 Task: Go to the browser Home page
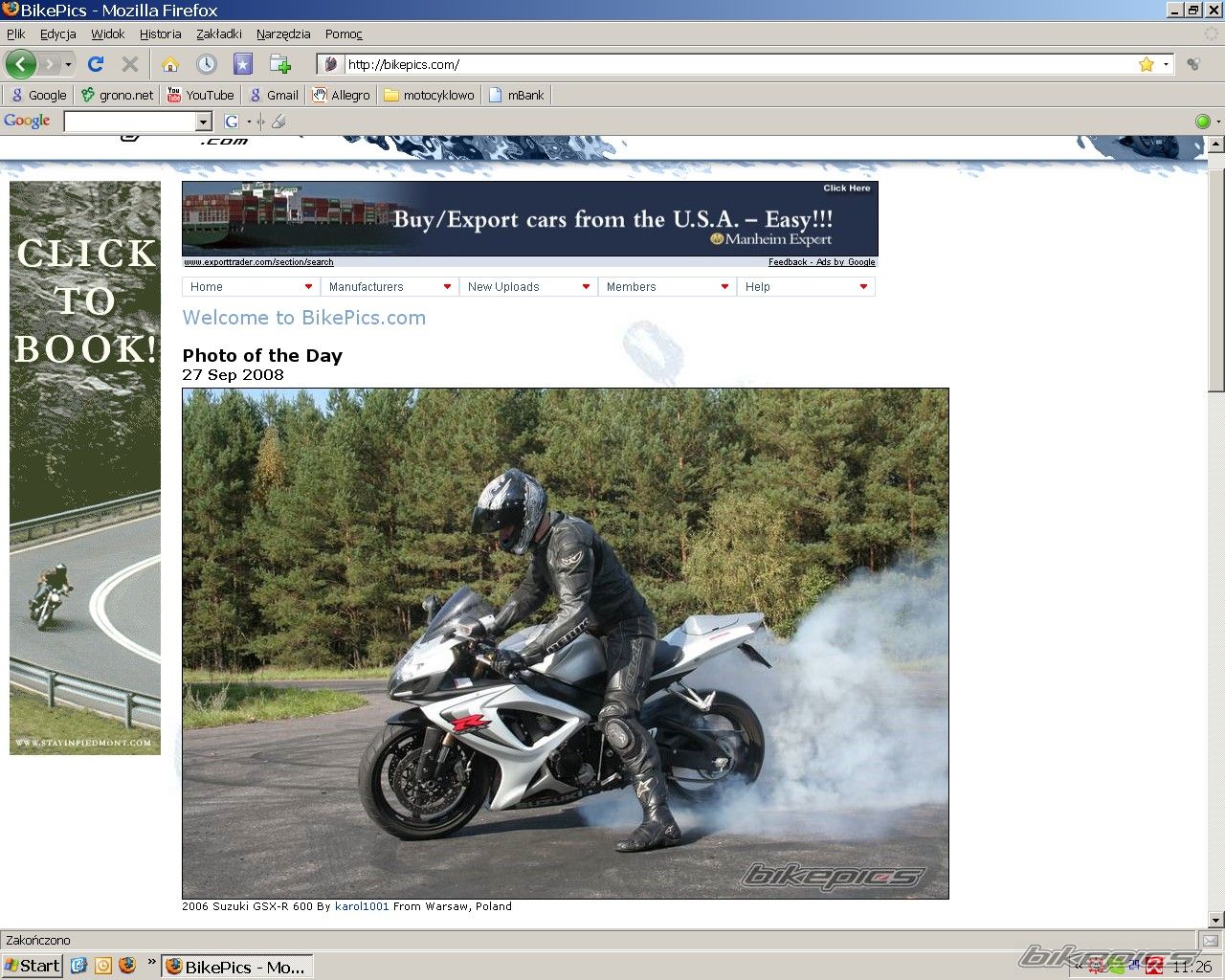click(169, 64)
